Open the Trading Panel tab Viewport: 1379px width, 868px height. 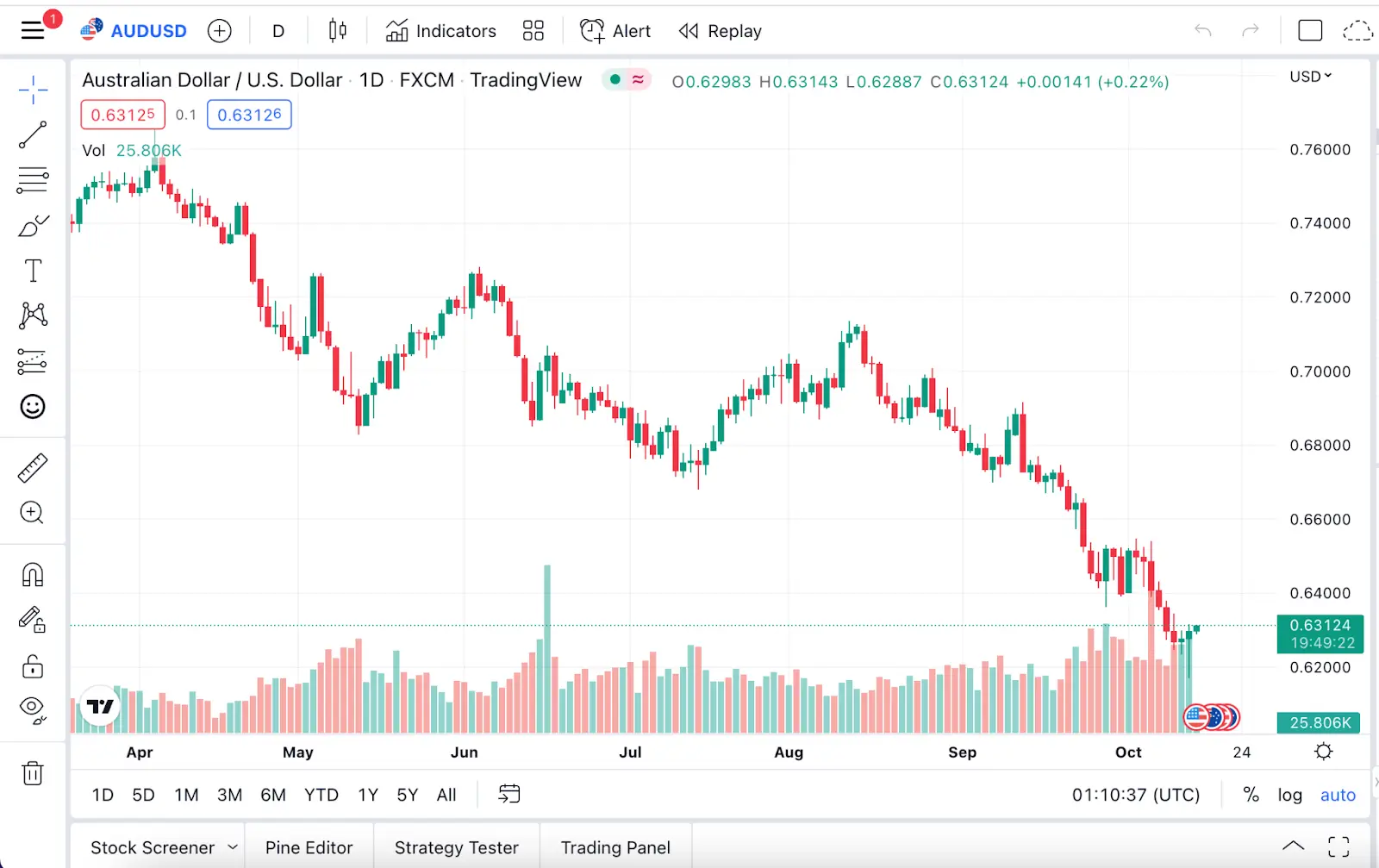615,846
